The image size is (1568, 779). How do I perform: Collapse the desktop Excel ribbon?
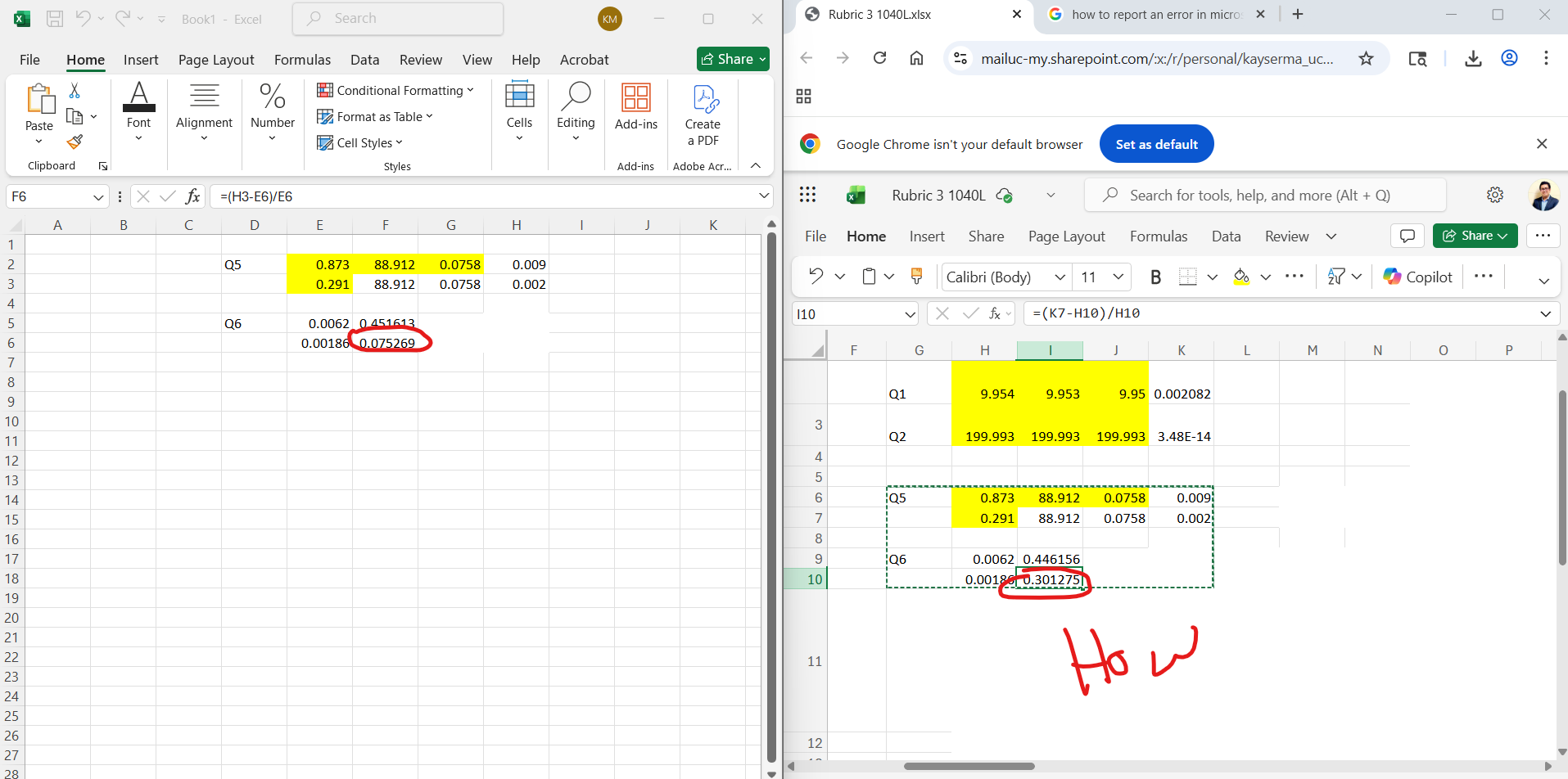click(x=756, y=165)
